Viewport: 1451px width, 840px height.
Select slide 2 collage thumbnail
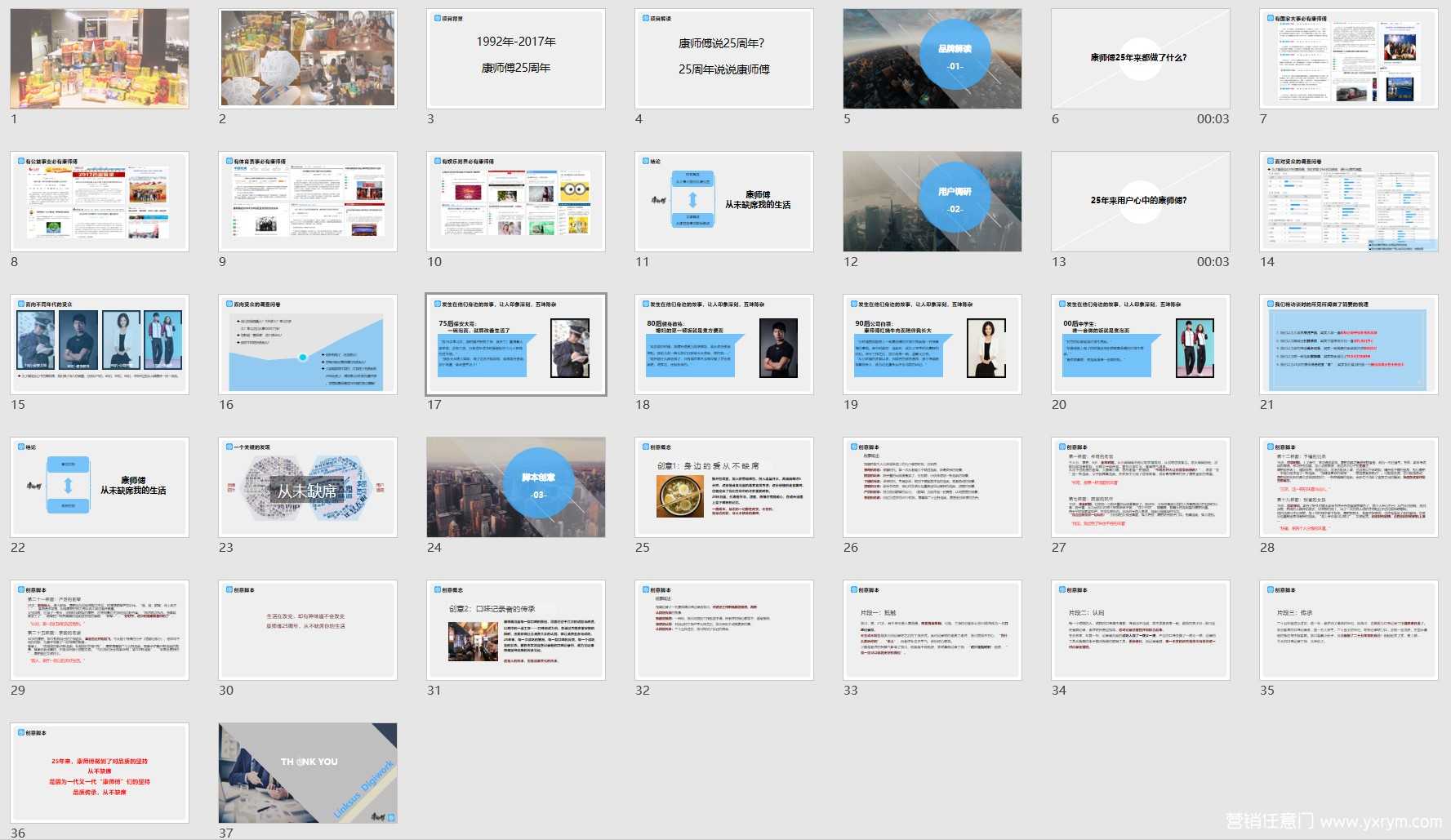point(308,59)
